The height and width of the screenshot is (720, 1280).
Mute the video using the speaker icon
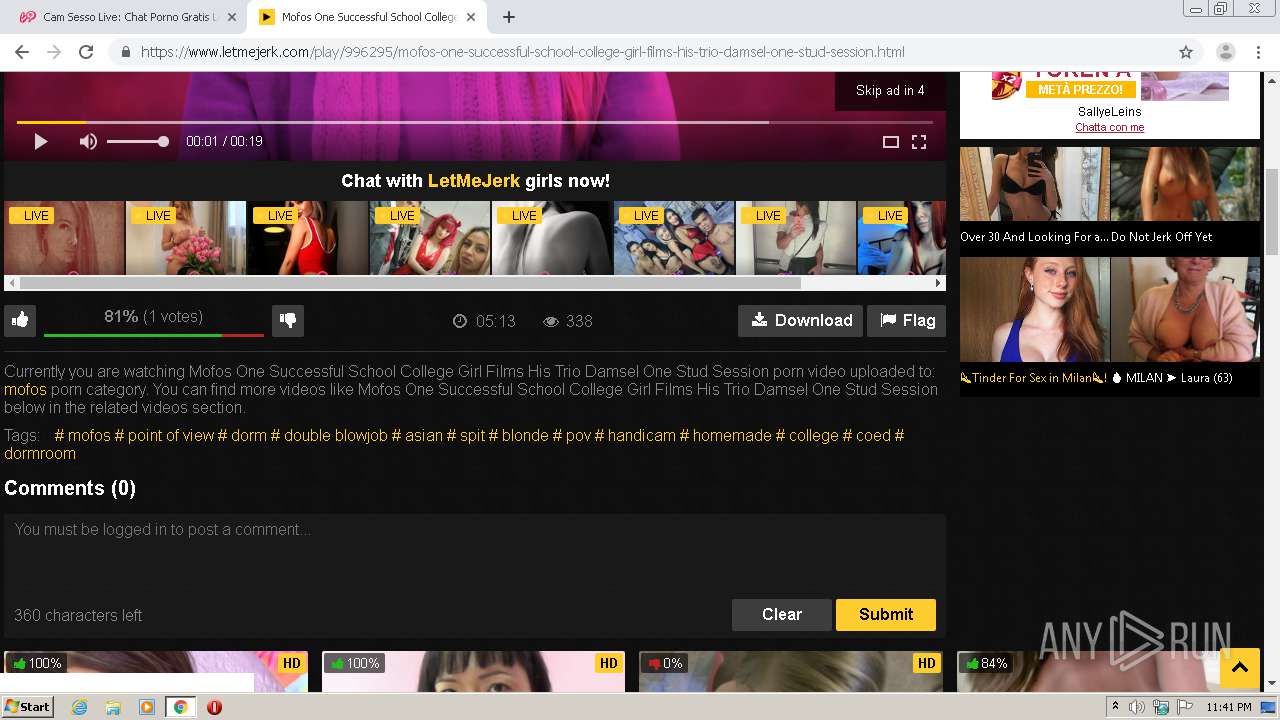click(x=88, y=142)
